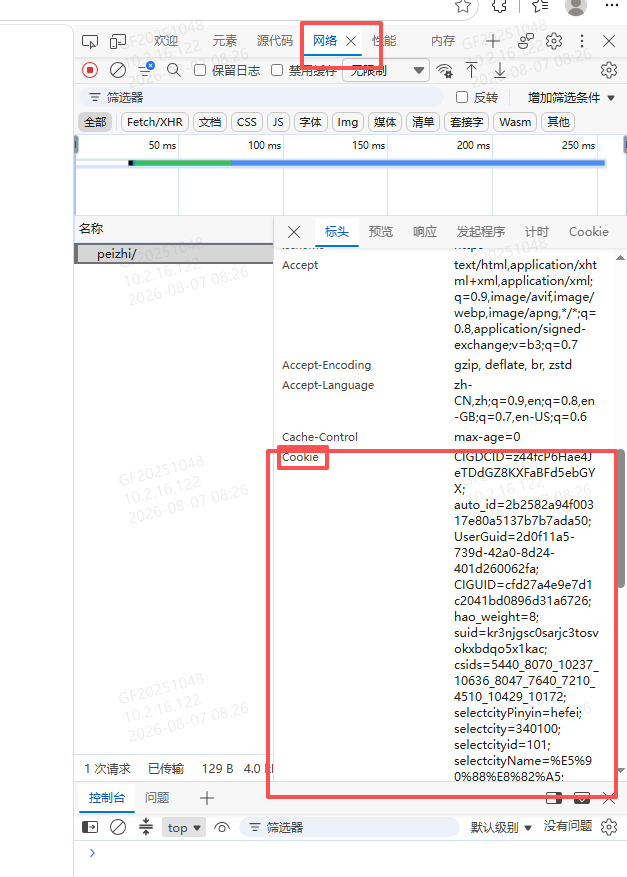Filter requests by Img
627x877 pixels.
pos(347,122)
